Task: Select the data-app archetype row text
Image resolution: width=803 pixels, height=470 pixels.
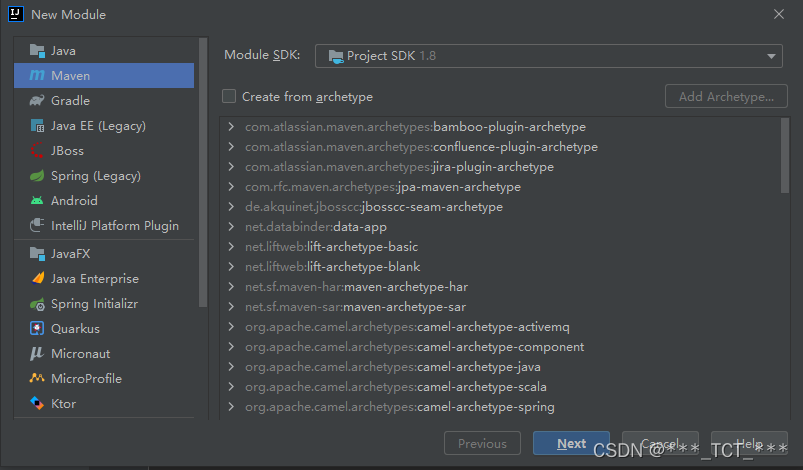Action: coord(316,227)
